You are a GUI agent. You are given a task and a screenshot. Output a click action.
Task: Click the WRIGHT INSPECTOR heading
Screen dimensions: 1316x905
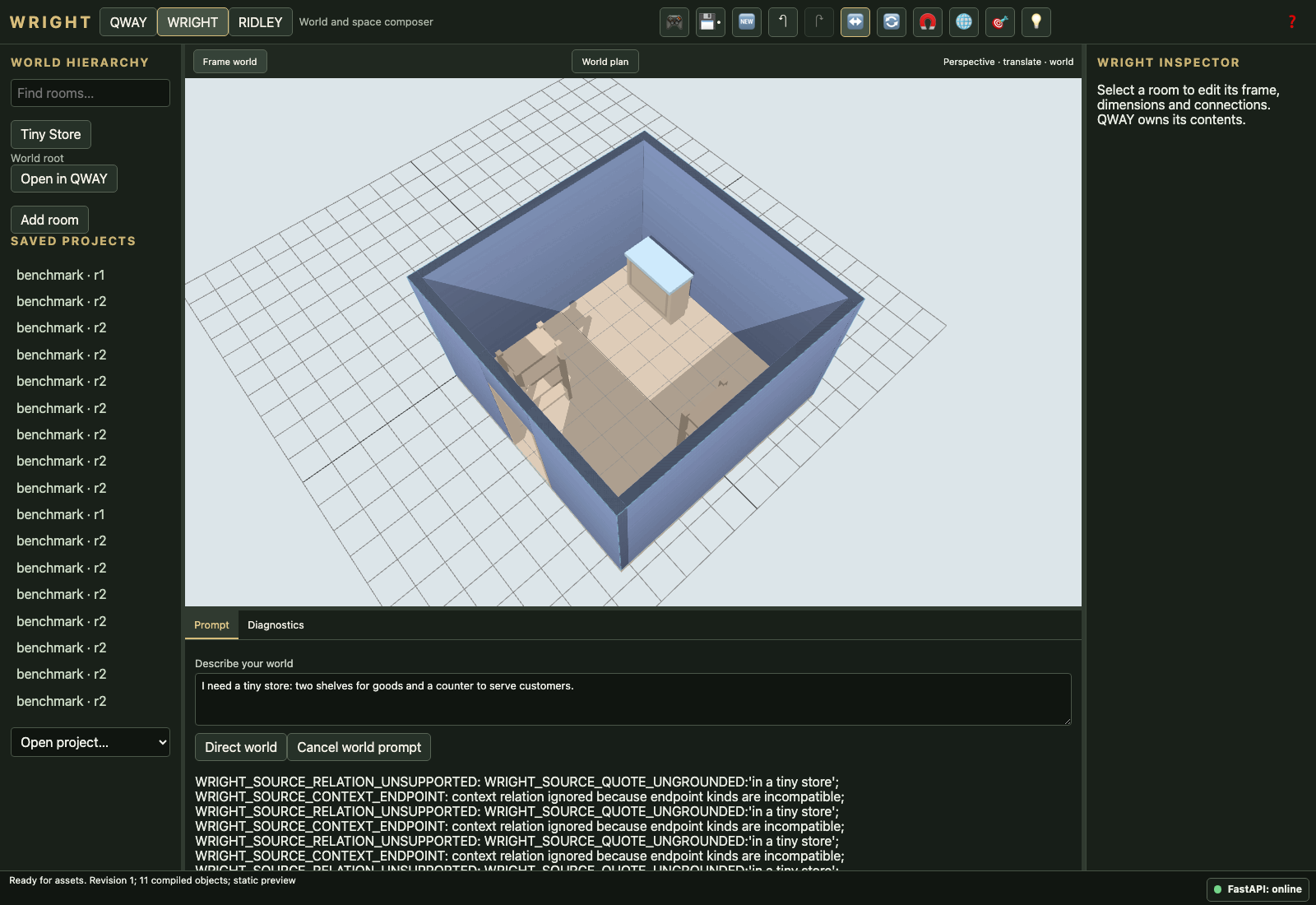1168,63
